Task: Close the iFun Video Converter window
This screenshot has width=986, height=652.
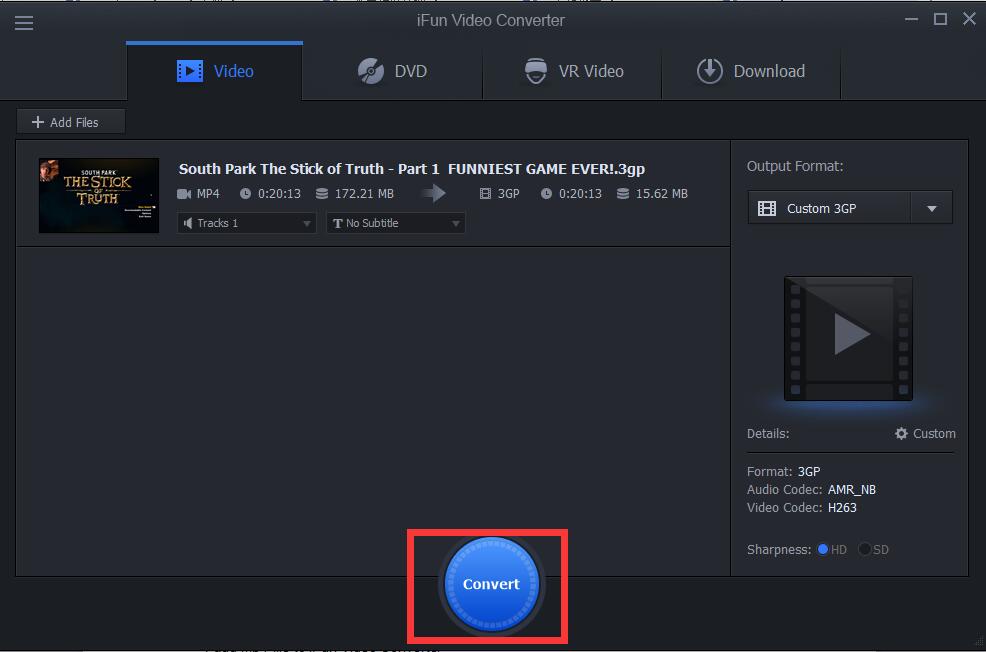Action: (969, 19)
